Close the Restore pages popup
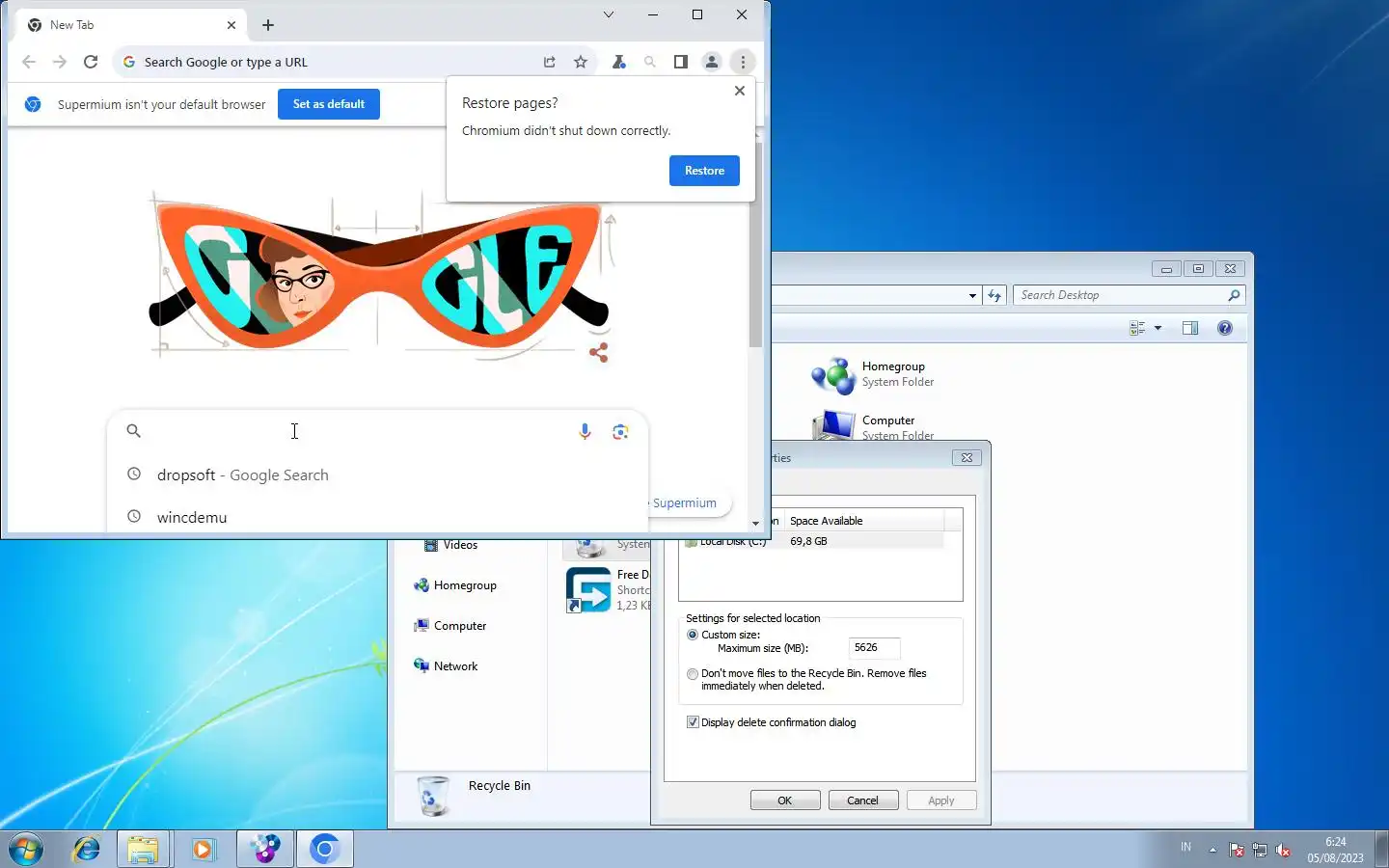The width and height of the screenshot is (1389, 868). click(x=740, y=91)
